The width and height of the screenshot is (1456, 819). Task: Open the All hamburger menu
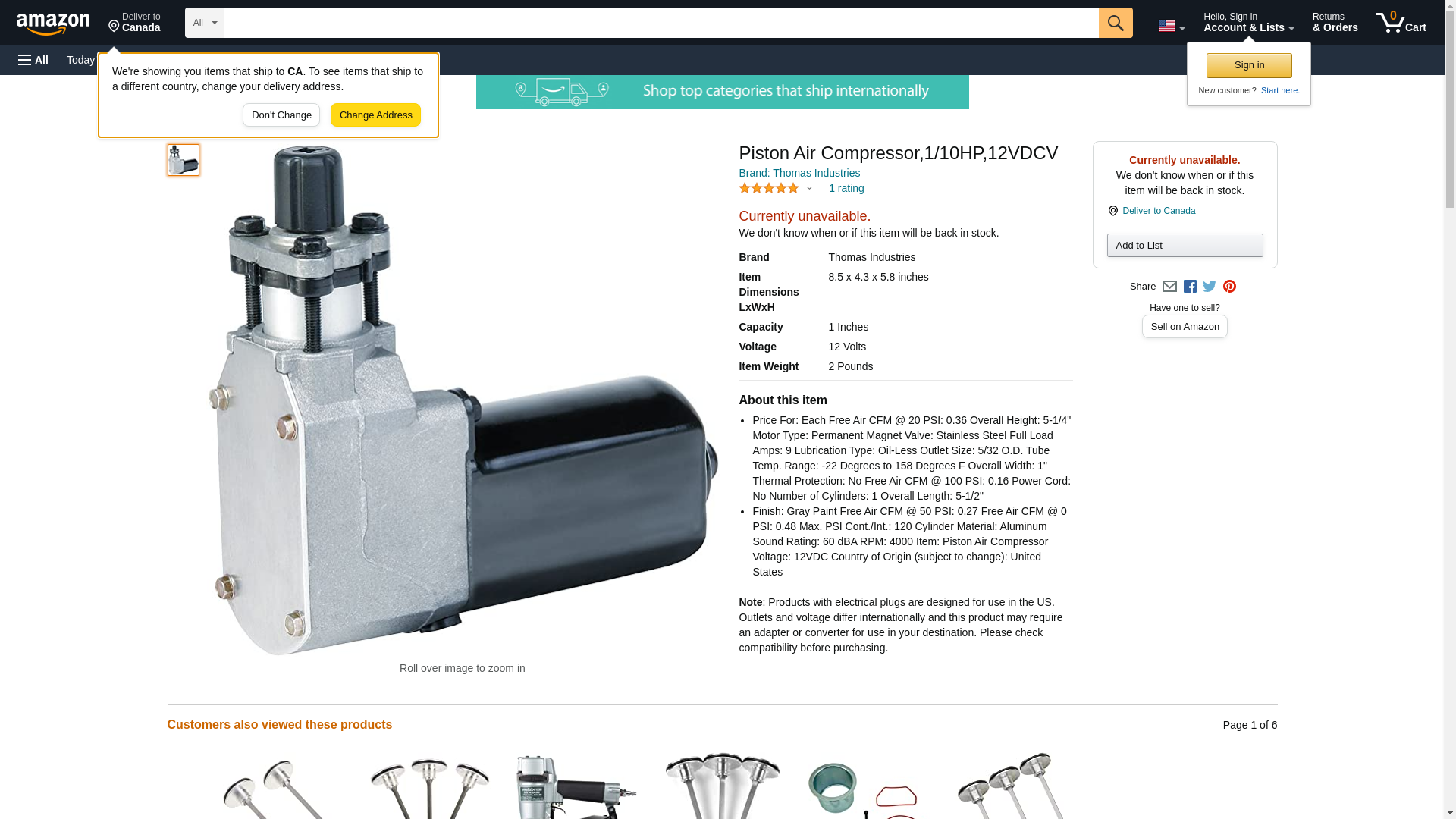click(33, 60)
